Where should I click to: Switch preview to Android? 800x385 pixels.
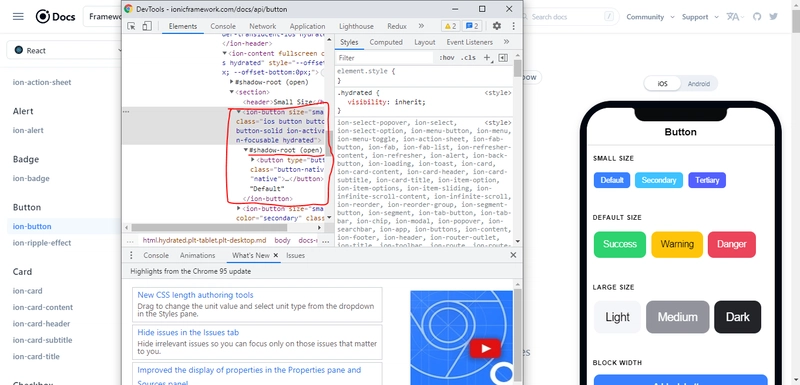click(698, 84)
